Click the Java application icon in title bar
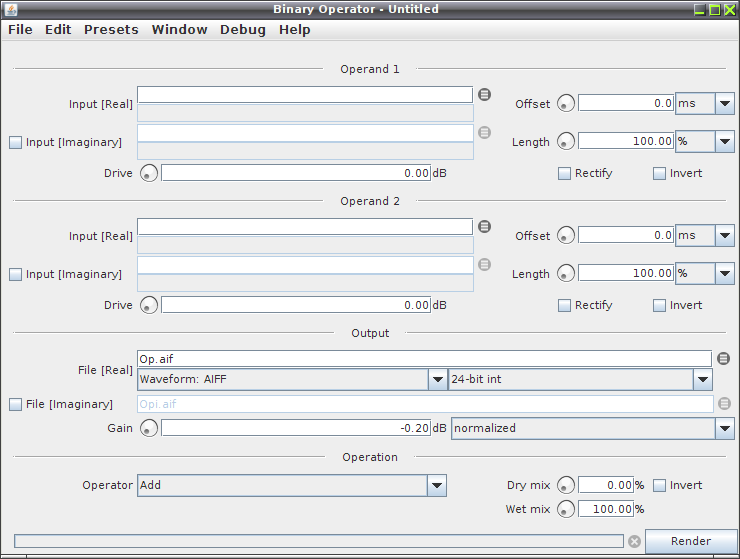The image size is (740, 559). [11, 9]
